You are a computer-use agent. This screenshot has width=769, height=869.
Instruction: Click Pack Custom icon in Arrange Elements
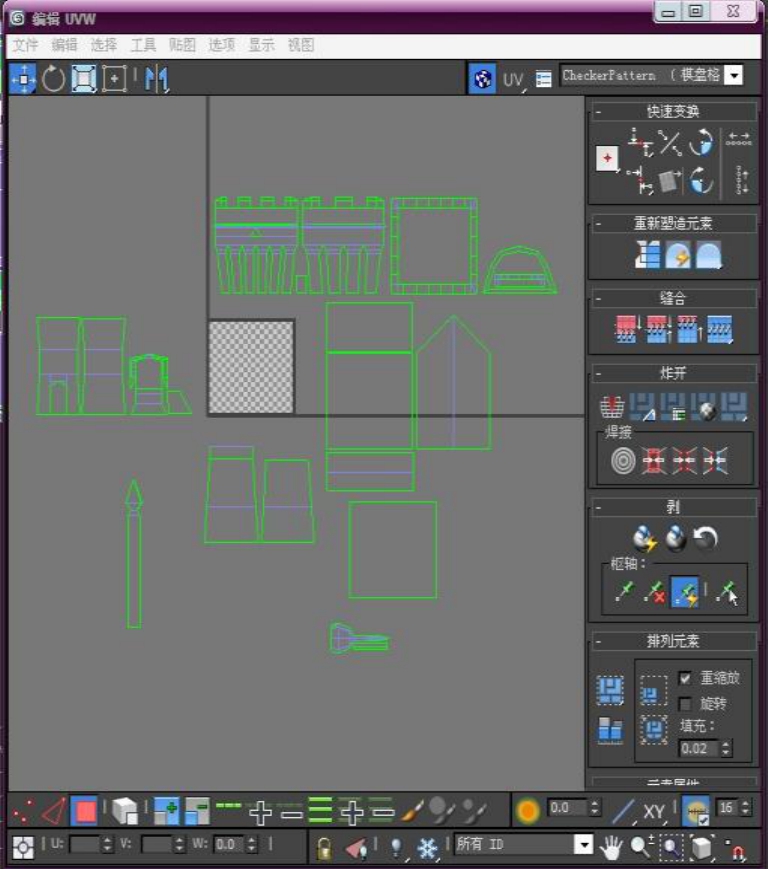610,691
